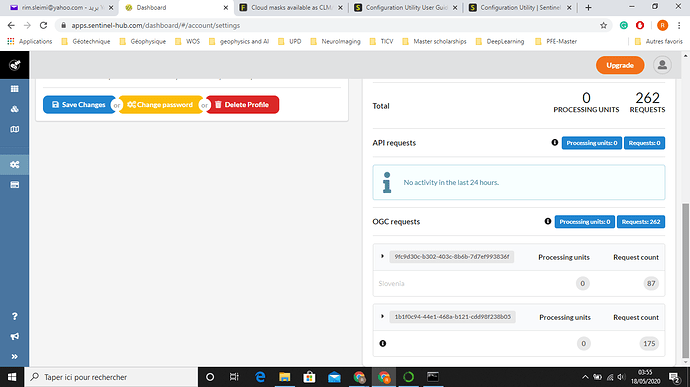Click the Slovenia configuration name
This screenshot has width=690, height=387.
coord(391,284)
